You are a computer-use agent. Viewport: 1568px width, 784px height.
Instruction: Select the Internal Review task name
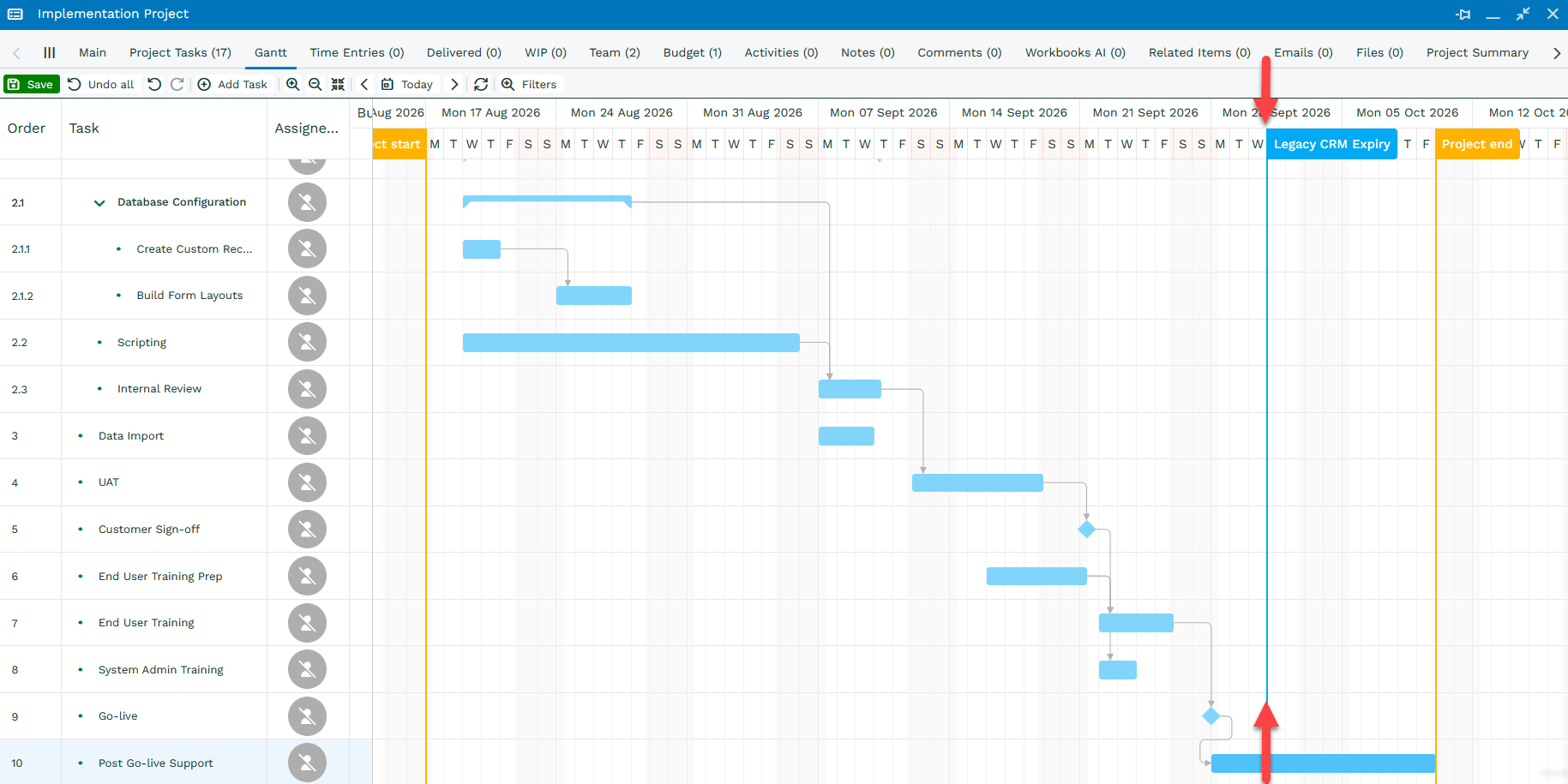pyautogui.click(x=159, y=389)
